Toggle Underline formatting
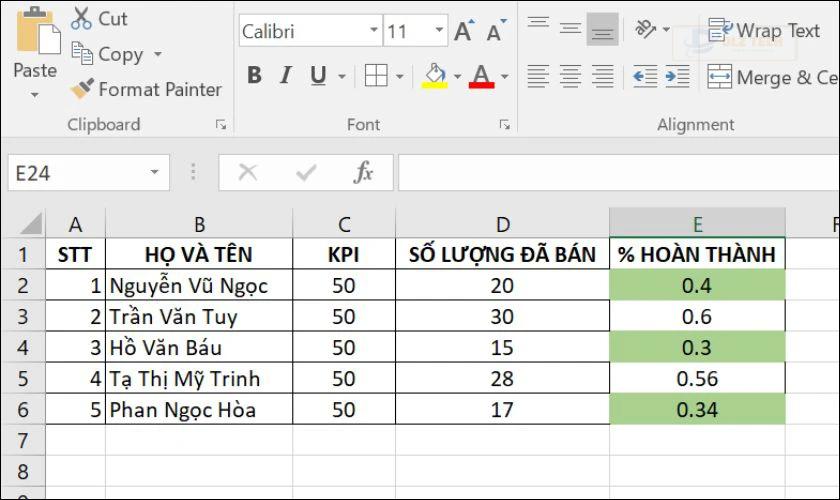This screenshot has width=840, height=500. point(318,76)
